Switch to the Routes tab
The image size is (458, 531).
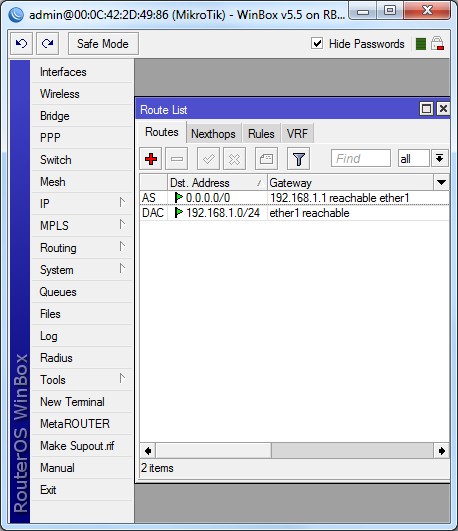(162, 132)
